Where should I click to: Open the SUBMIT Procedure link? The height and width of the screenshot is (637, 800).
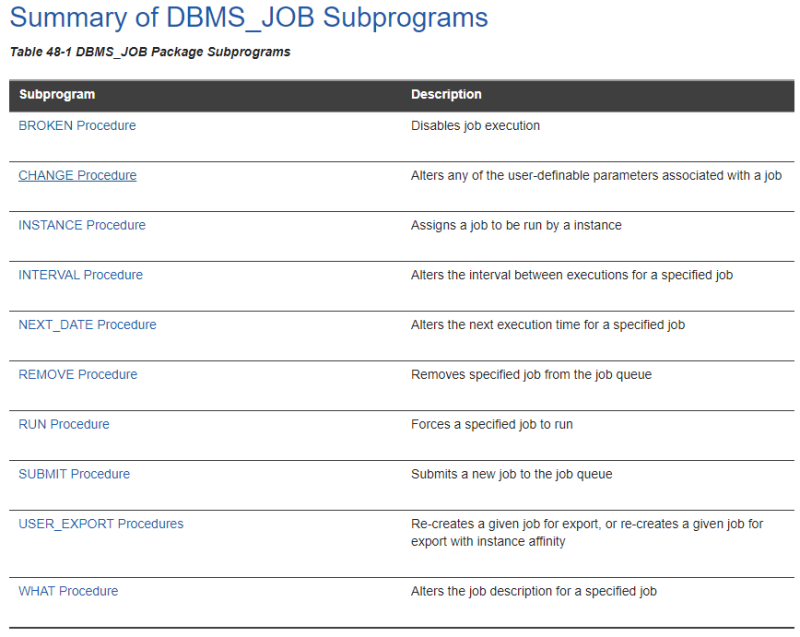point(74,474)
